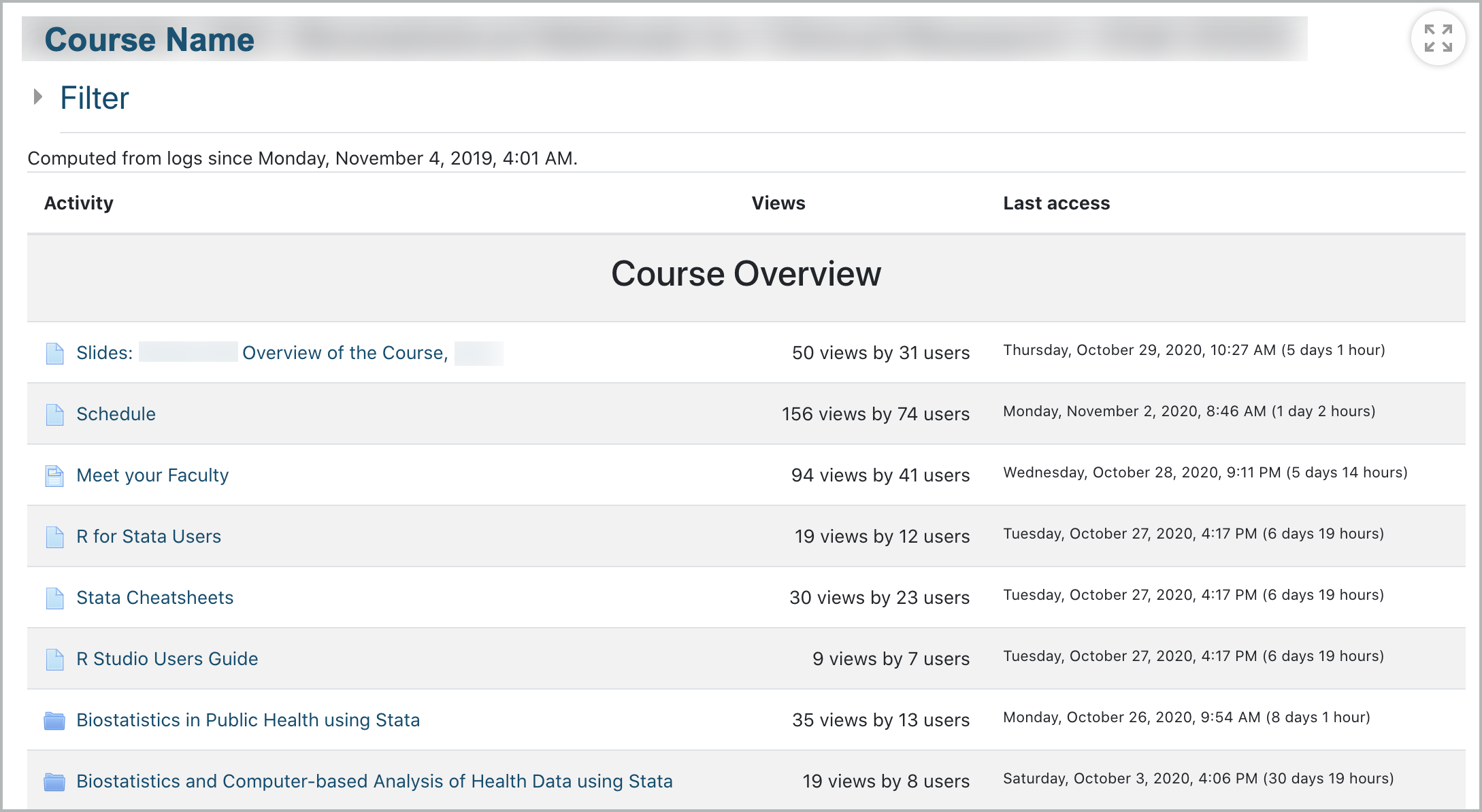The width and height of the screenshot is (1482, 812).
Task: Click the Views column header
Action: pos(778,203)
